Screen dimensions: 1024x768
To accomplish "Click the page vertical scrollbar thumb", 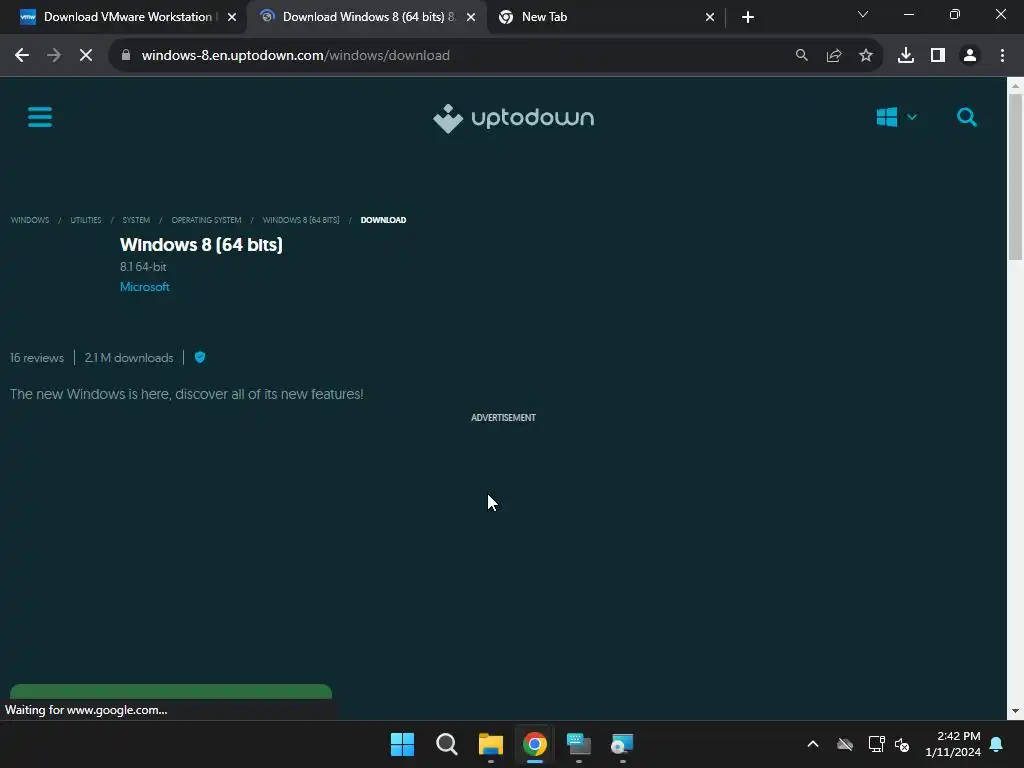I will (x=1015, y=176).
